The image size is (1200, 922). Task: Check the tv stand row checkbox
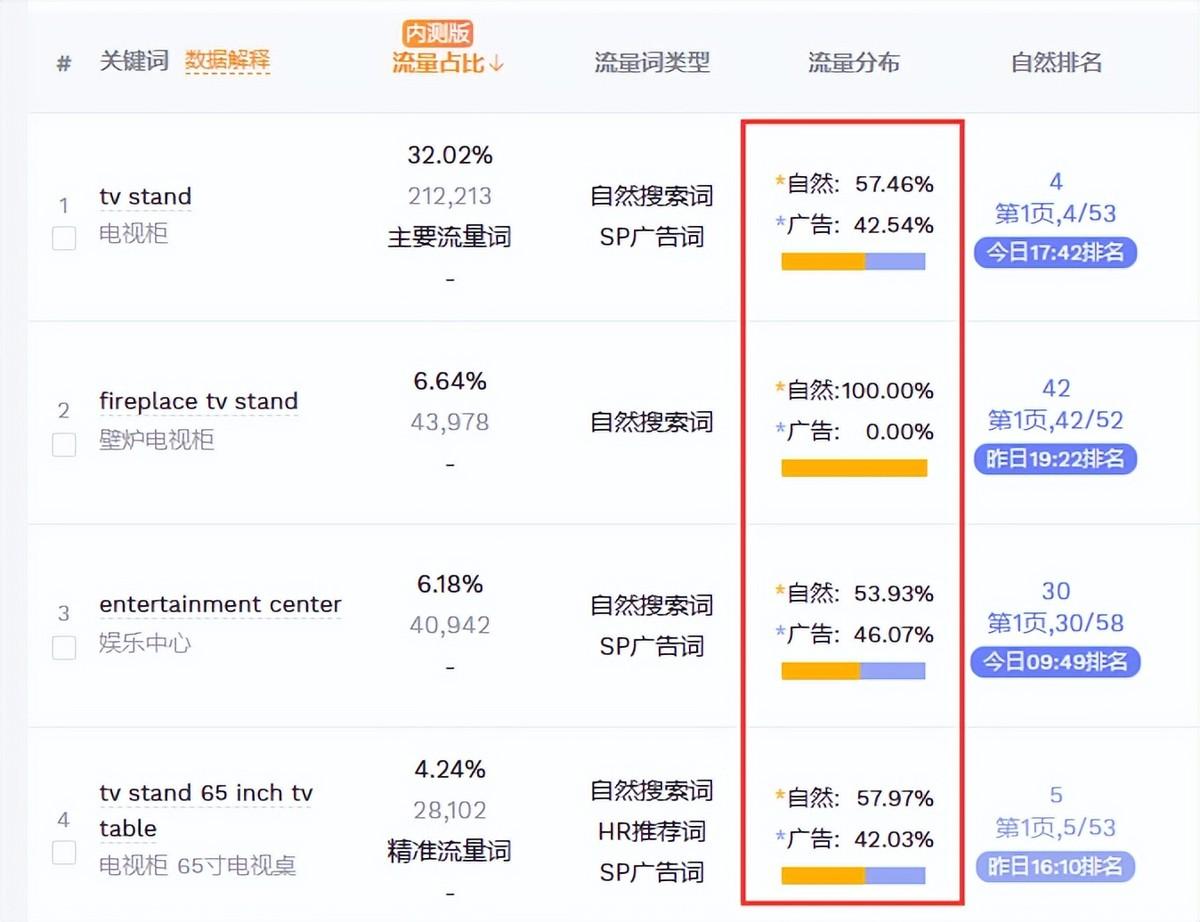tap(64, 238)
